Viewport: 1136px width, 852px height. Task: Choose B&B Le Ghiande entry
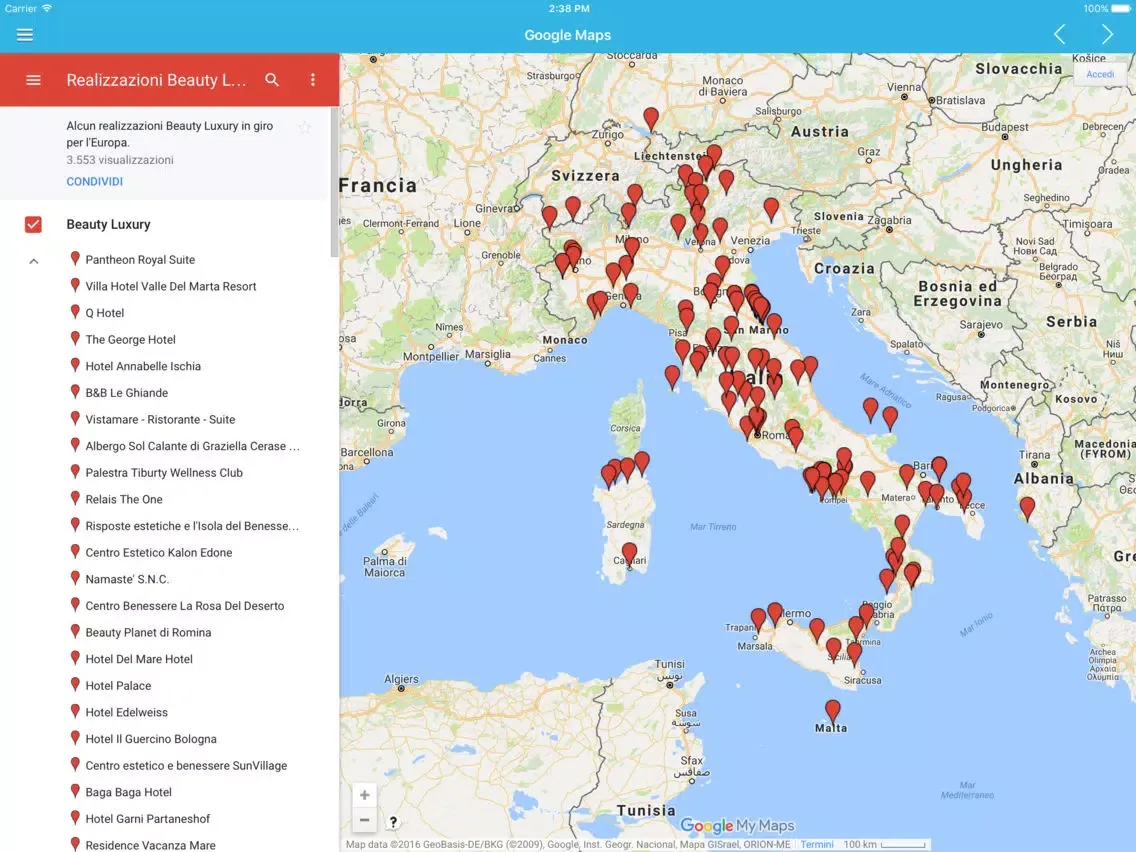127,393
